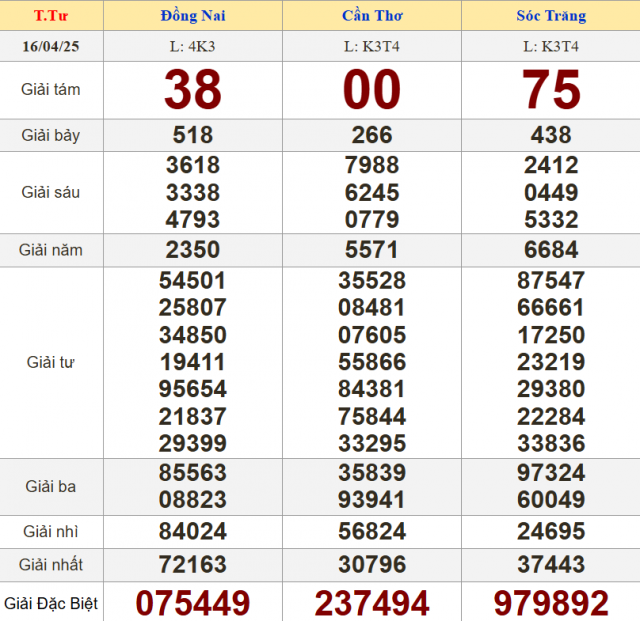Image resolution: width=640 pixels, height=621 pixels.
Task: Click Giải tư number 66661
Action: [551, 307]
